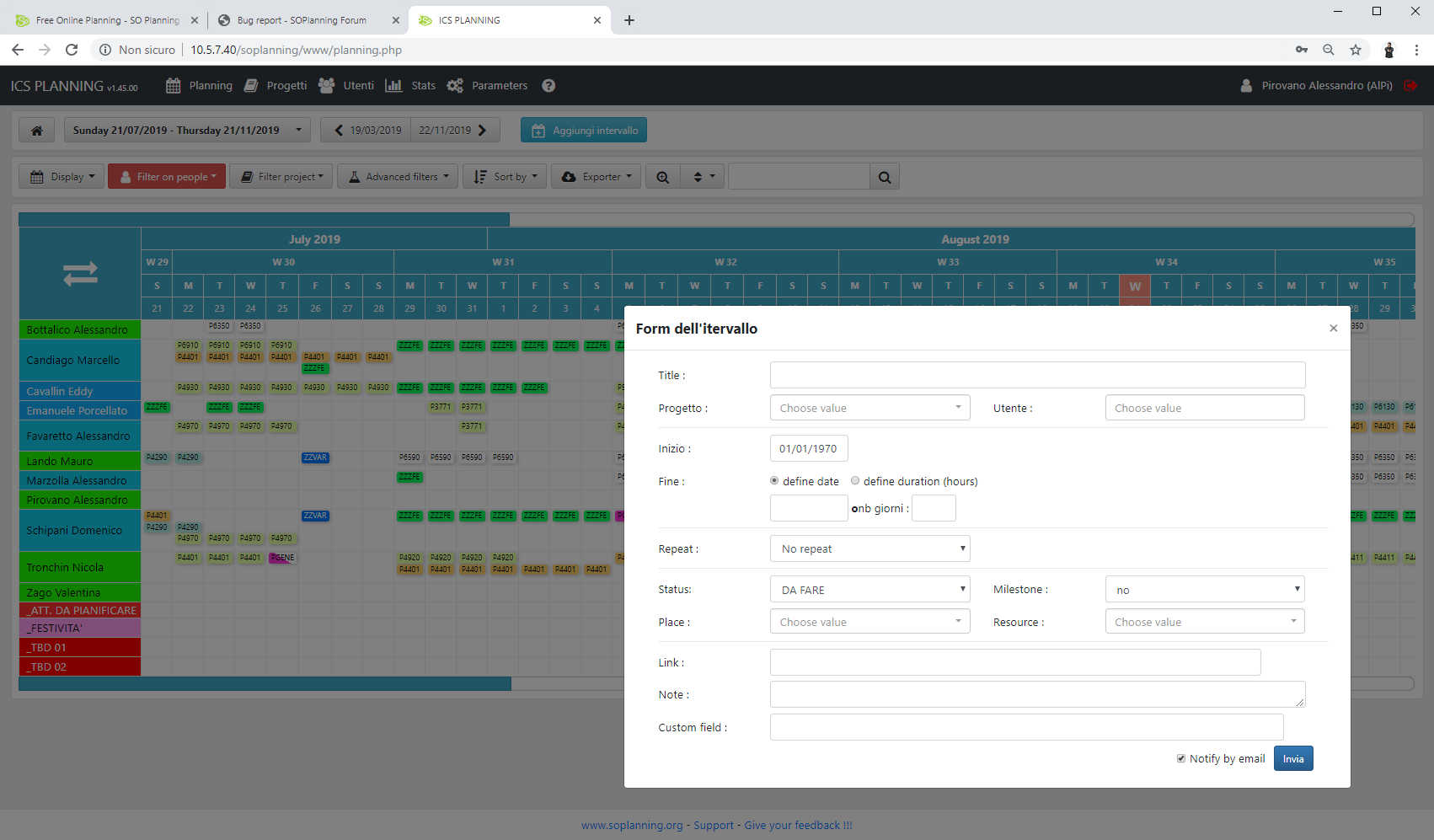
Task: Click the zoom magnifier toolbar icon
Action: tap(663, 177)
